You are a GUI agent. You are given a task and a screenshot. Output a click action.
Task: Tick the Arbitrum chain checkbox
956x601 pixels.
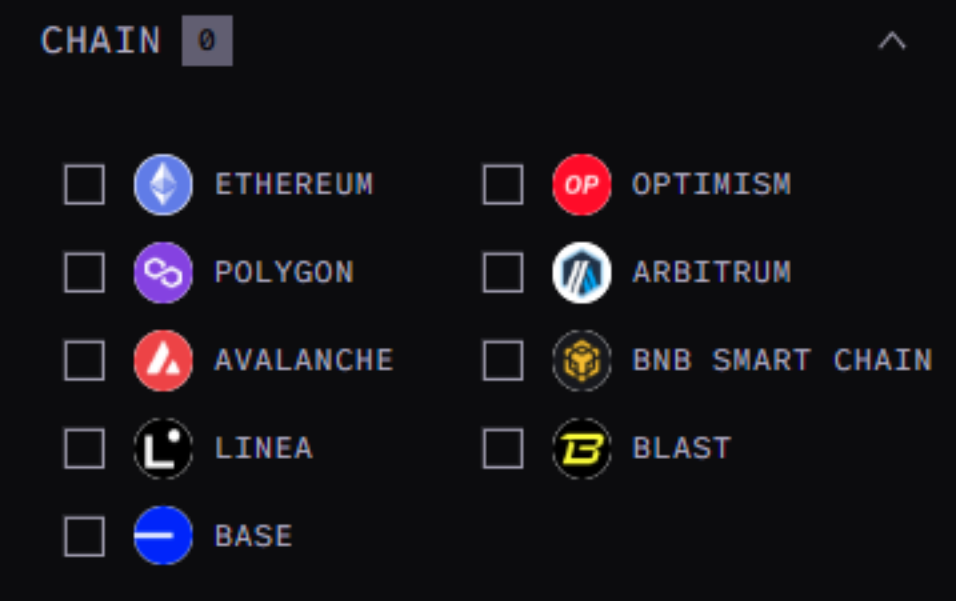click(502, 272)
